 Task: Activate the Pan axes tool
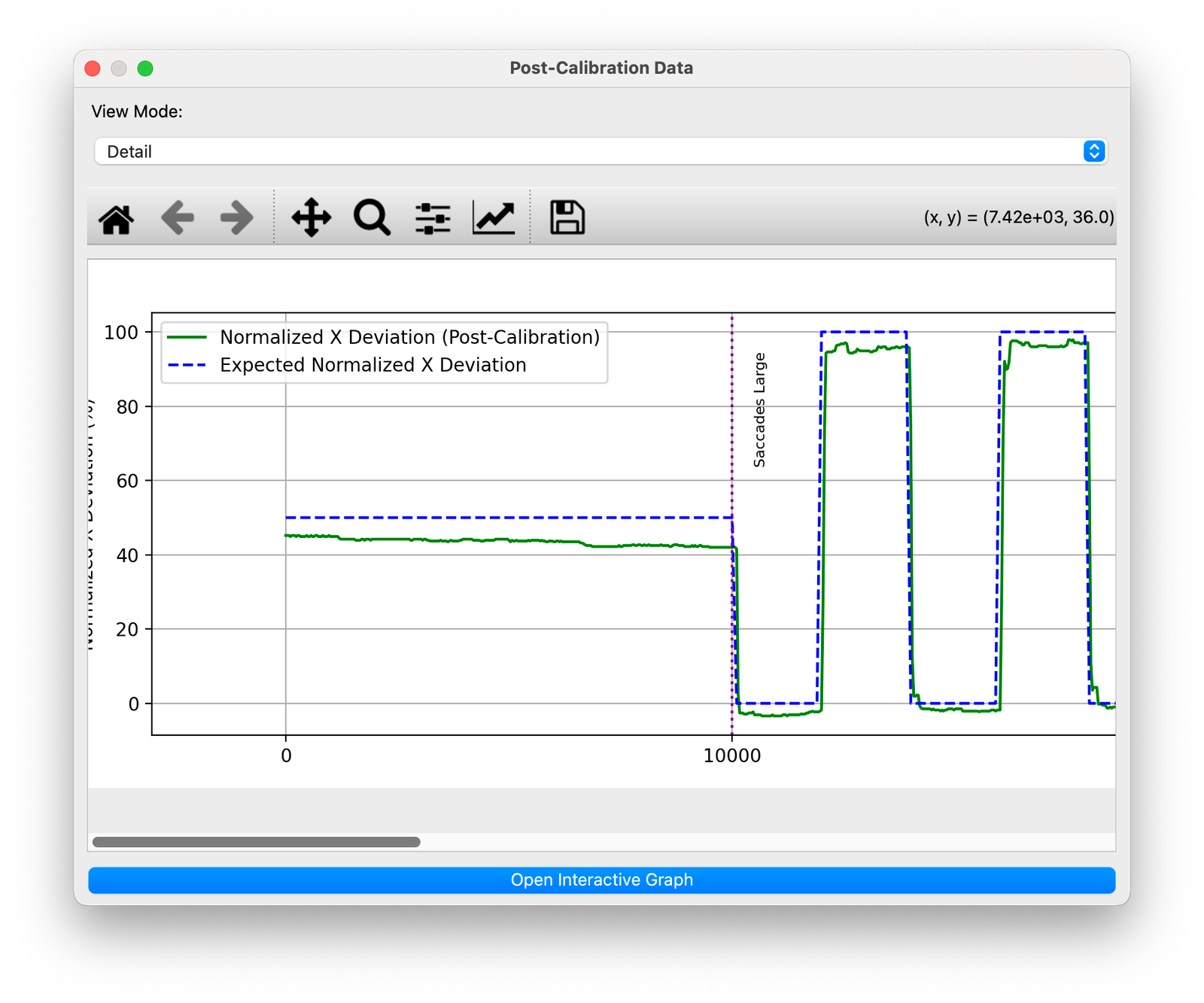coord(312,218)
